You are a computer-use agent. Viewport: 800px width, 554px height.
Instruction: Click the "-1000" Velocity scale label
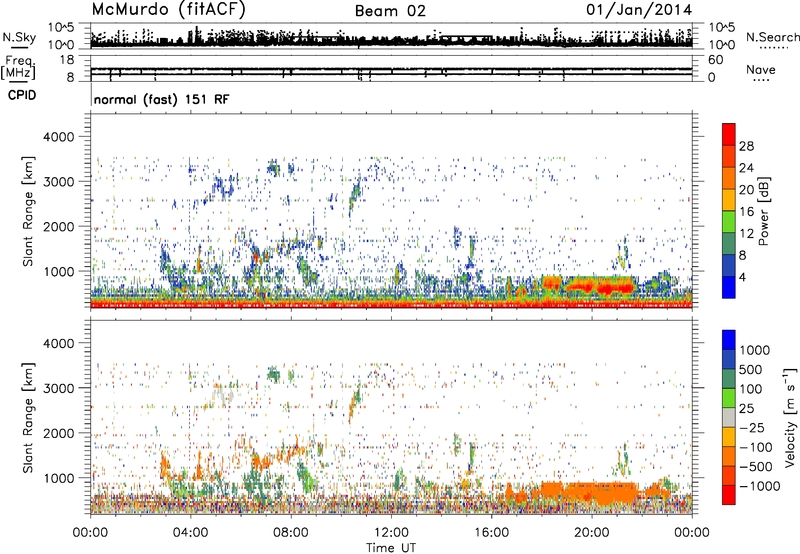[x=759, y=486]
